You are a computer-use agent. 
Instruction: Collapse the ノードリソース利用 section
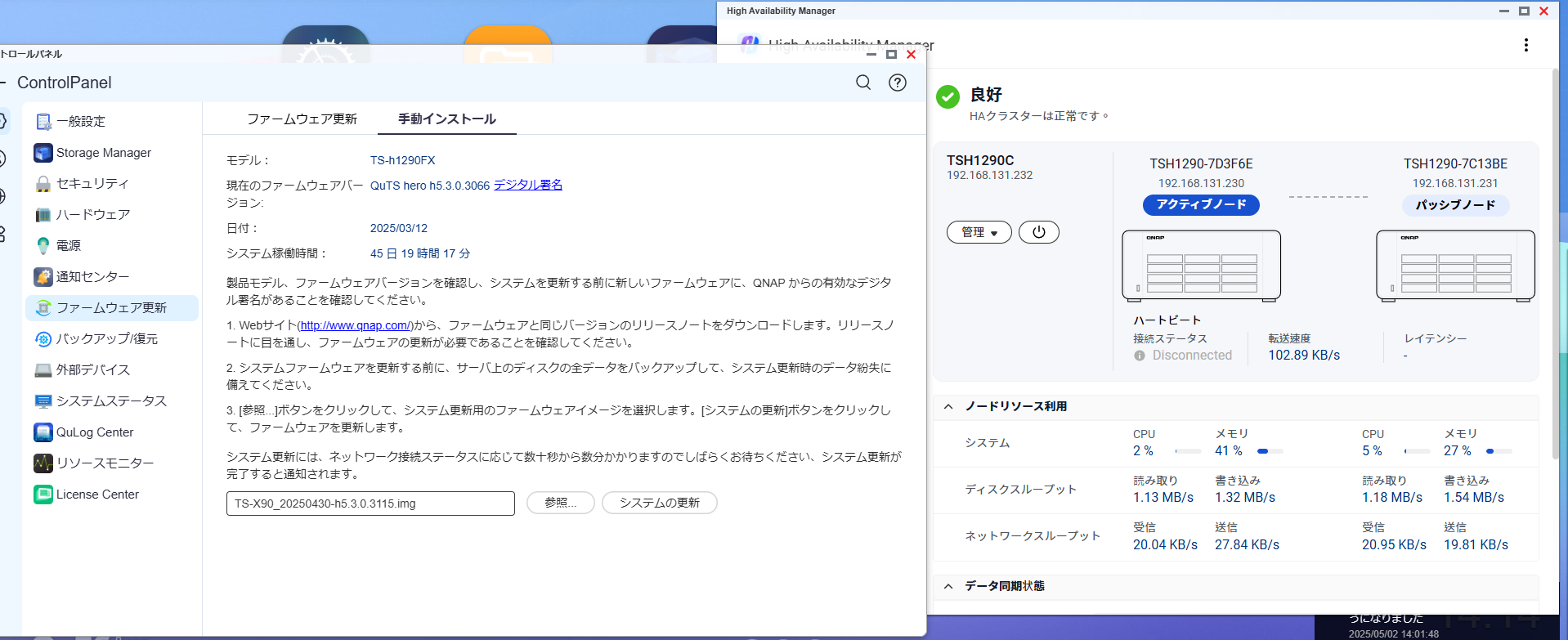948,406
